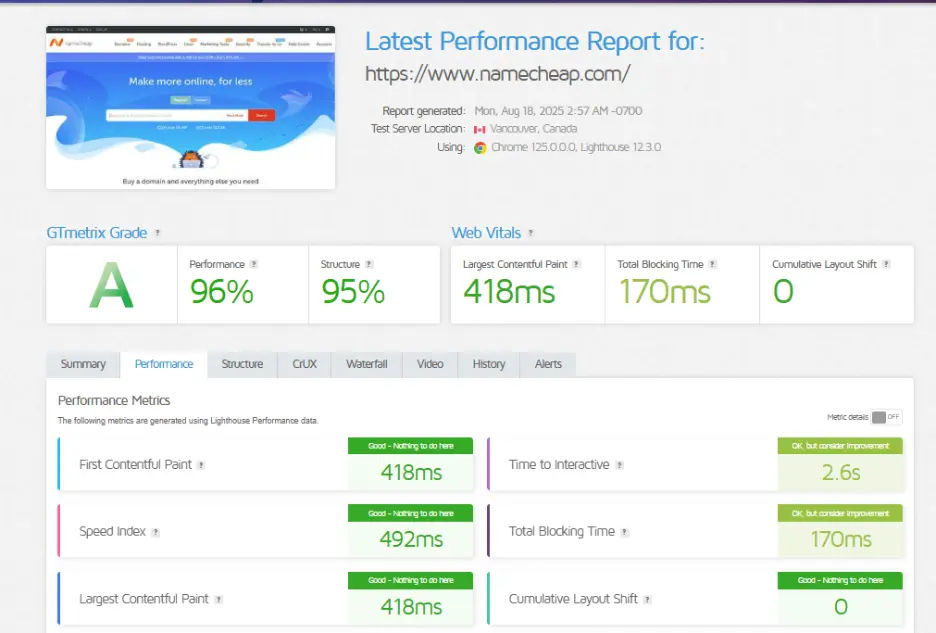Click Cumulative Layout Shift help icon in Web Vitals
The image size is (936, 633).
[x=886, y=264]
